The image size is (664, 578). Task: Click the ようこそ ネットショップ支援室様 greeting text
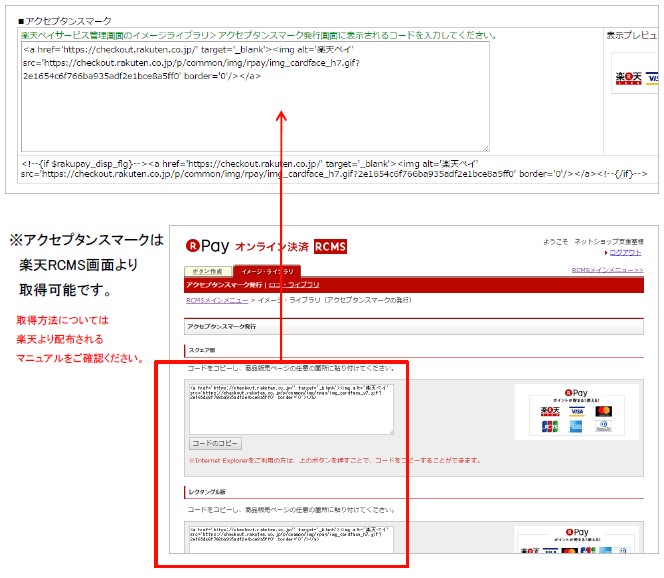click(x=593, y=242)
